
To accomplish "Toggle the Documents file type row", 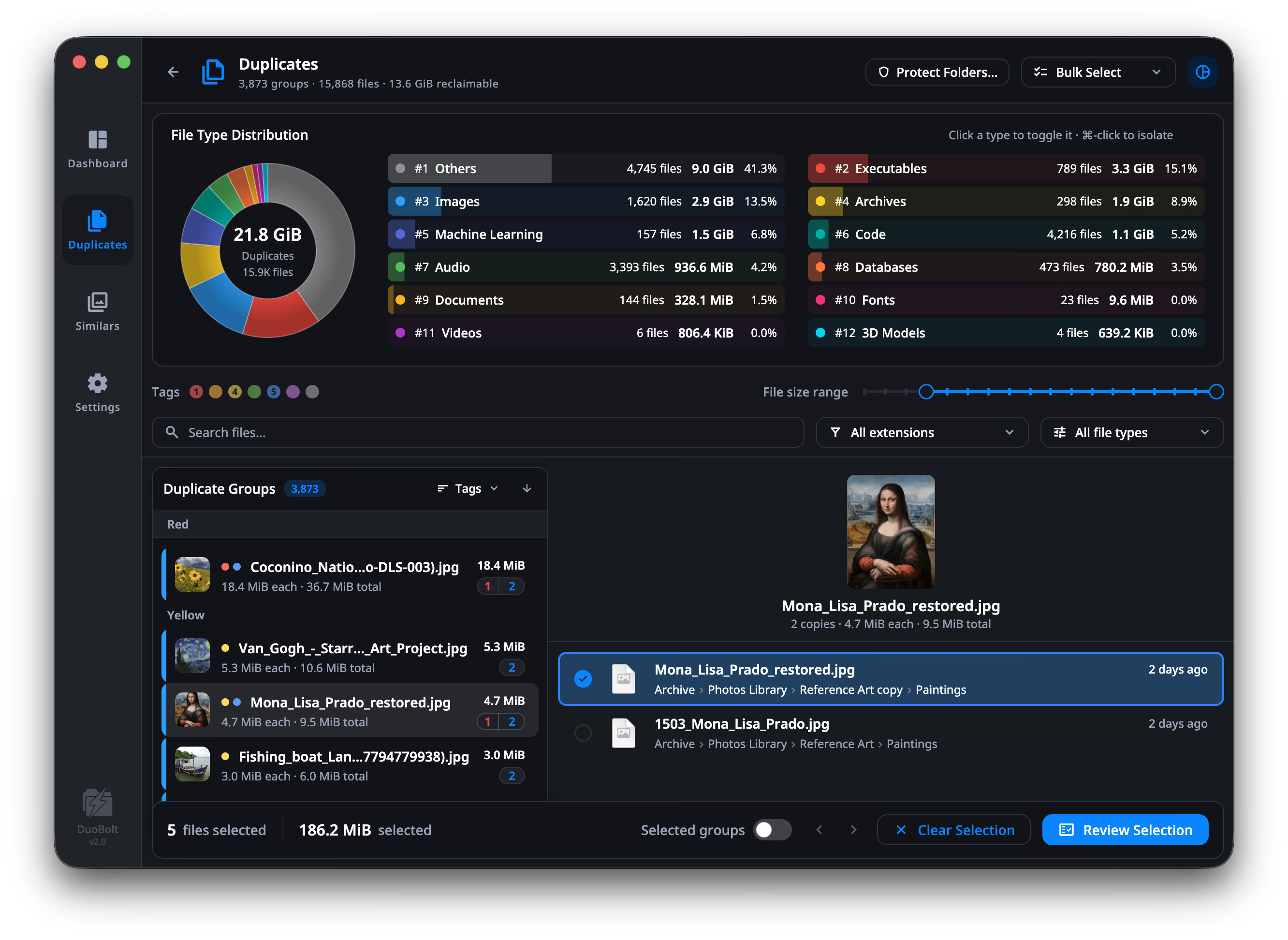I will click(x=586, y=300).
